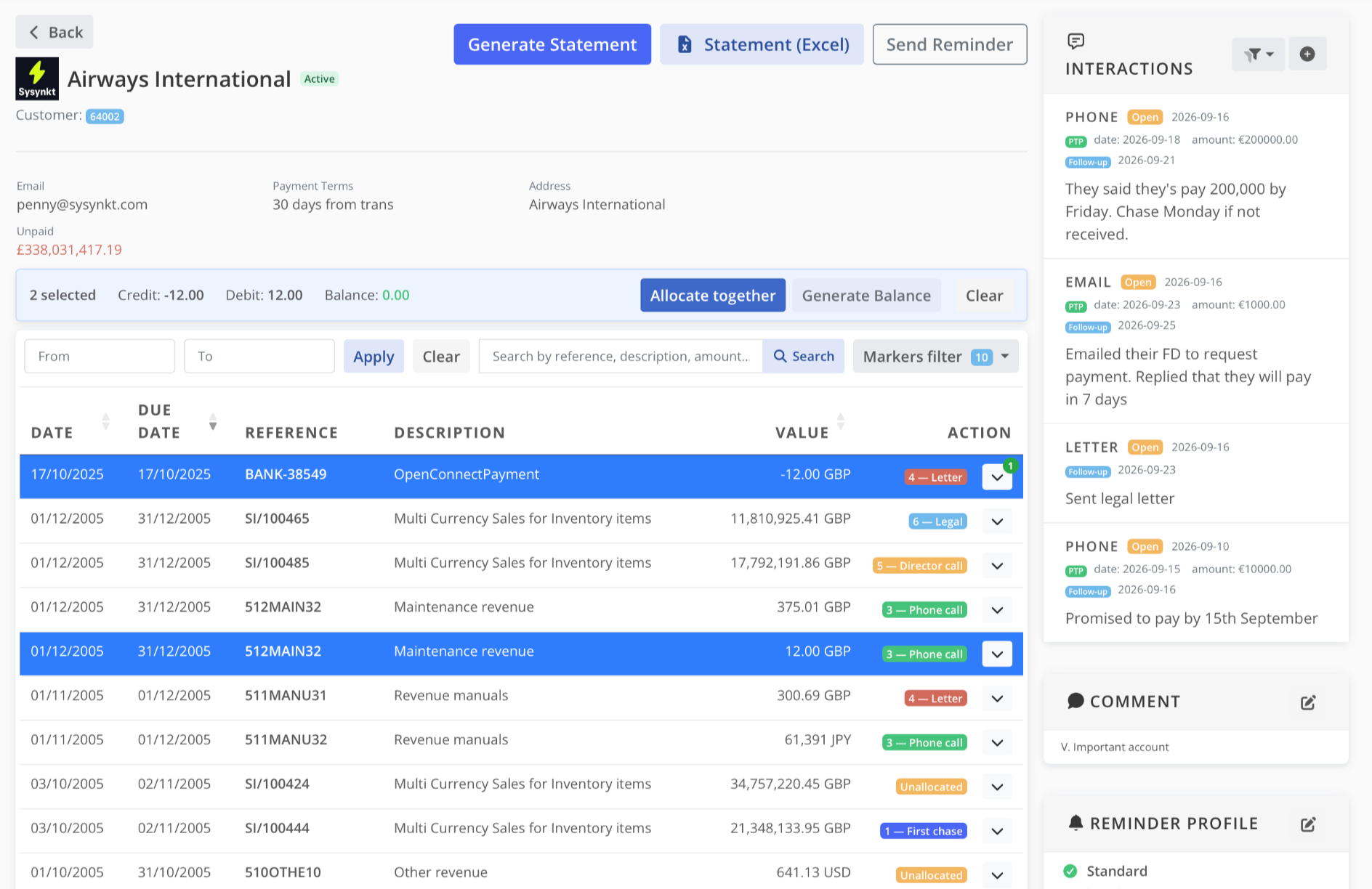Expand action chevron for SI/100424 row
The height and width of the screenshot is (889, 1372).
pos(997,787)
